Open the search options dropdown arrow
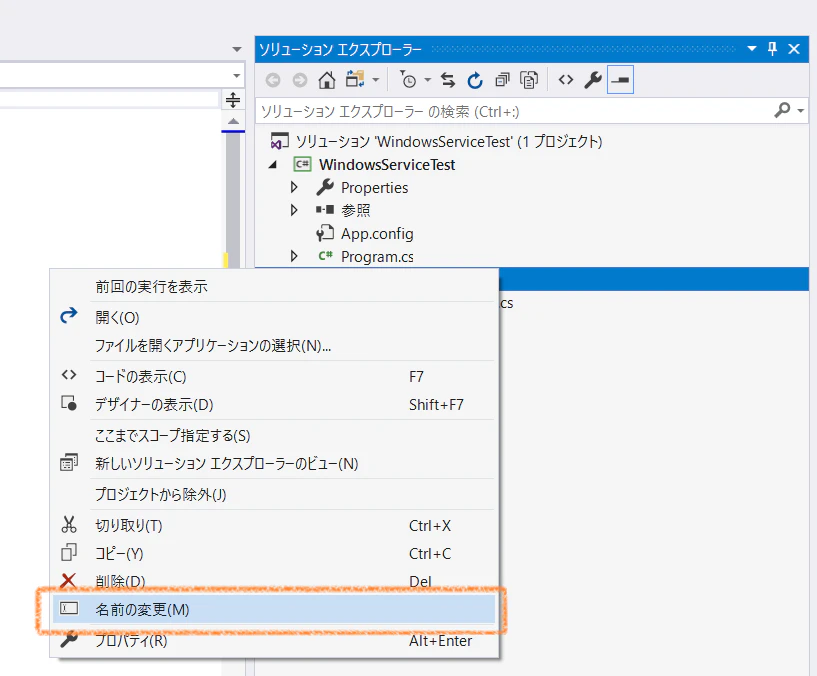 tap(800, 110)
